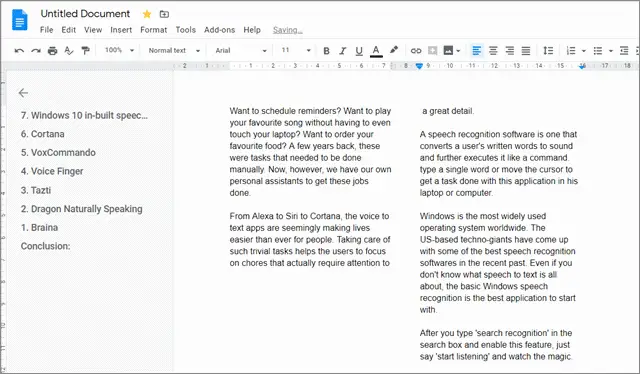Select Left align
The width and height of the screenshot is (640, 374).
[x=476, y=51]
